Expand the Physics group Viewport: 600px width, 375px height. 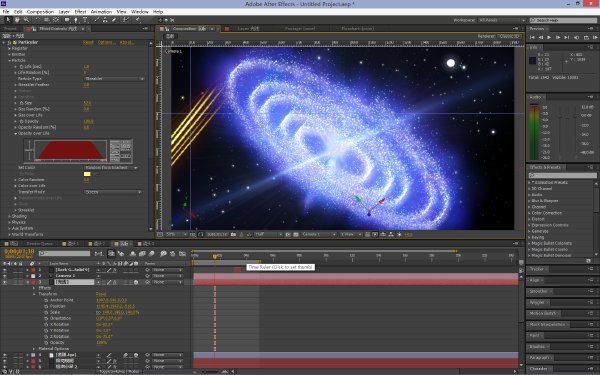point(9,222)
